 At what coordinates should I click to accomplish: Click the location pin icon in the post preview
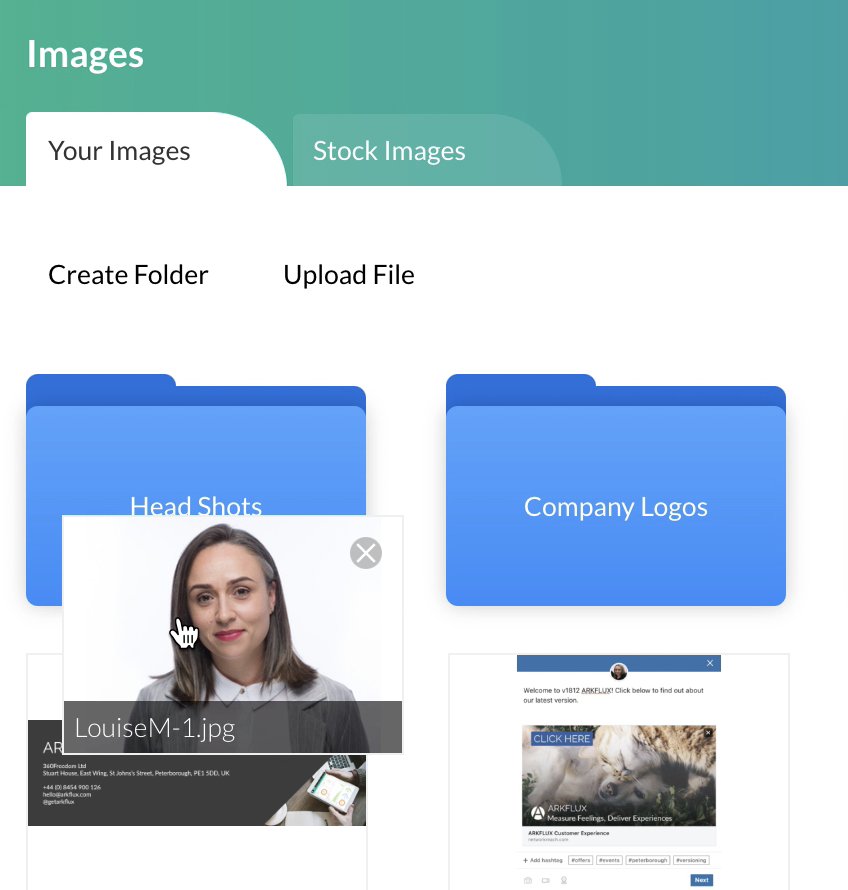point(563,880)
